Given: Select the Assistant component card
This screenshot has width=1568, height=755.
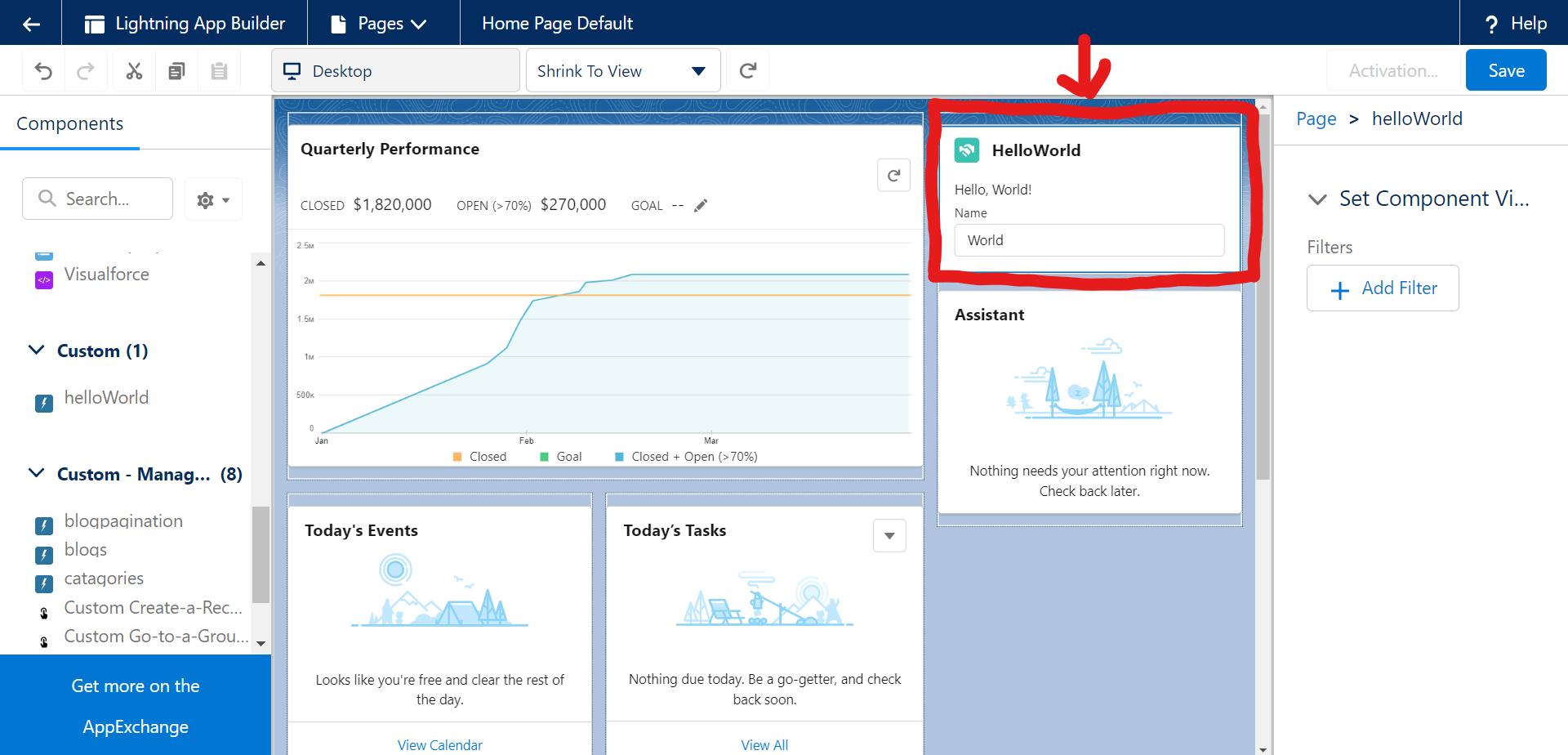Looking at the screenshot, I should coord(1089,403).
